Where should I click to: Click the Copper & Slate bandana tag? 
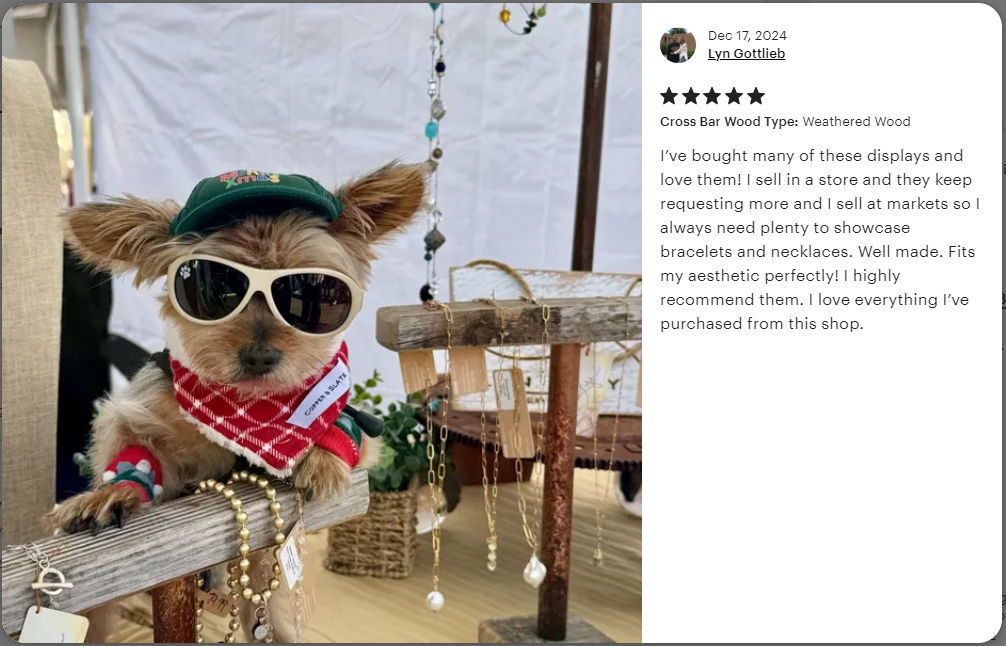(320, 395)
